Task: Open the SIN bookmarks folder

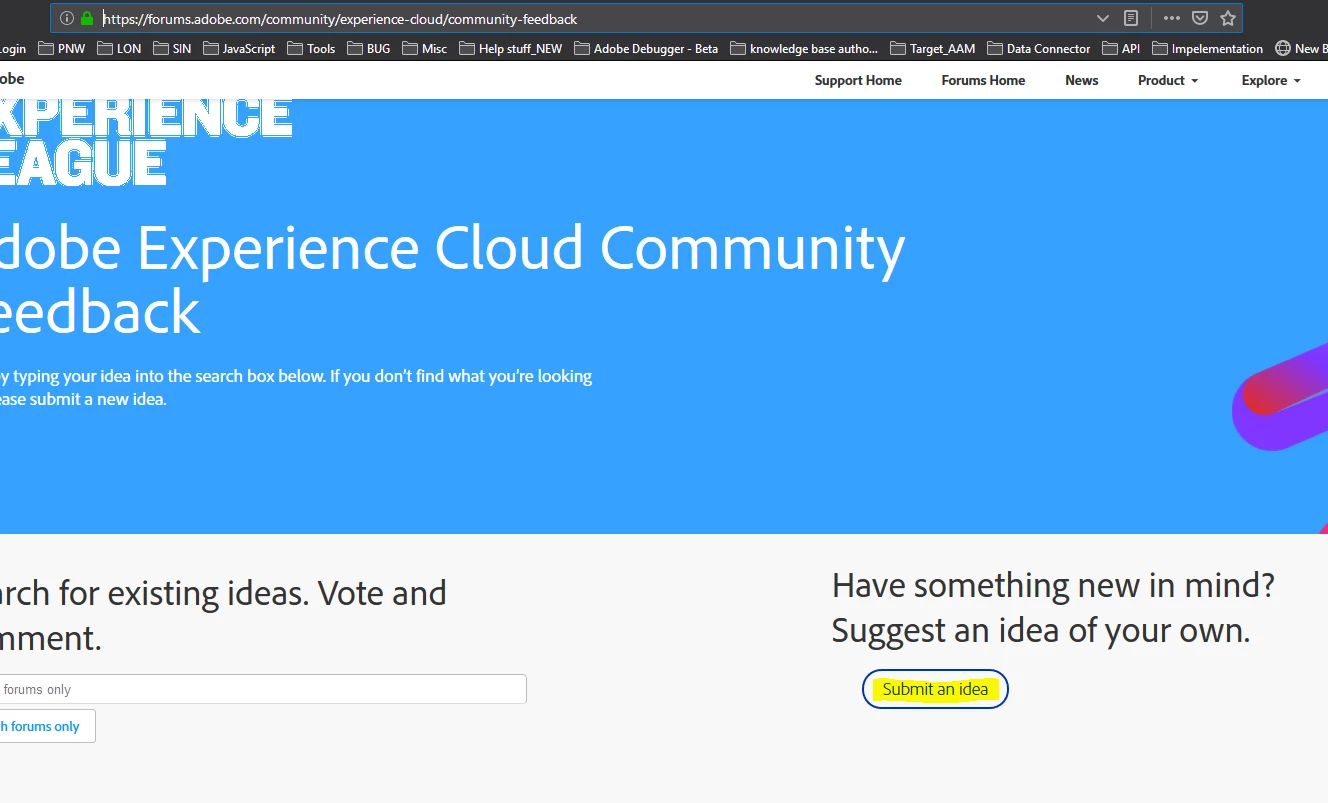Action: pos(173,48)
